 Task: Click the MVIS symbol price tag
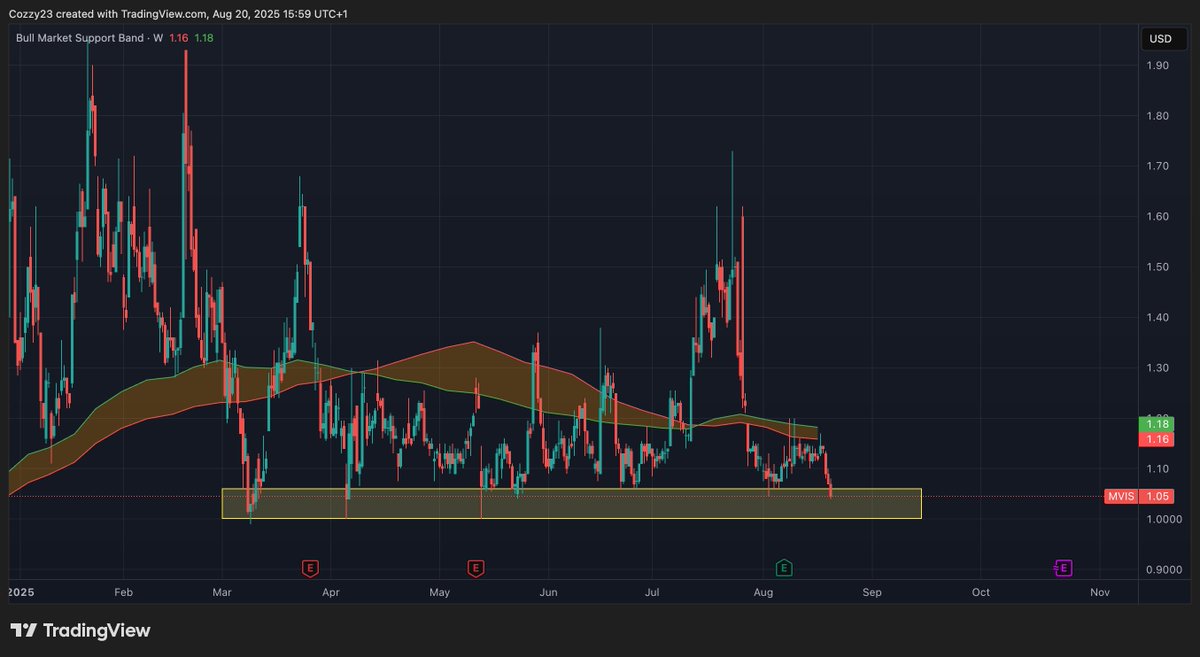click(1121, 496)
